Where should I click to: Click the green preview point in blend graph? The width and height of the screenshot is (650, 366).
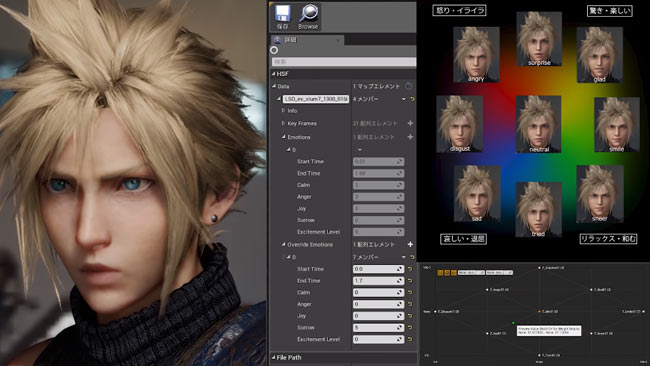pyautogui.click(x=513, y=323)
